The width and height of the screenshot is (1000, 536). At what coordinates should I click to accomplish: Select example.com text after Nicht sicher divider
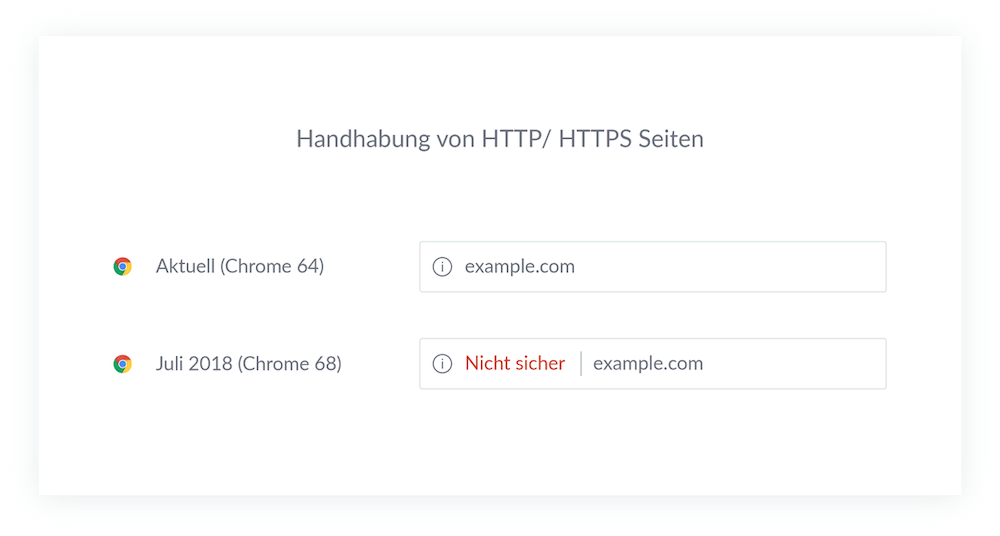648,364
